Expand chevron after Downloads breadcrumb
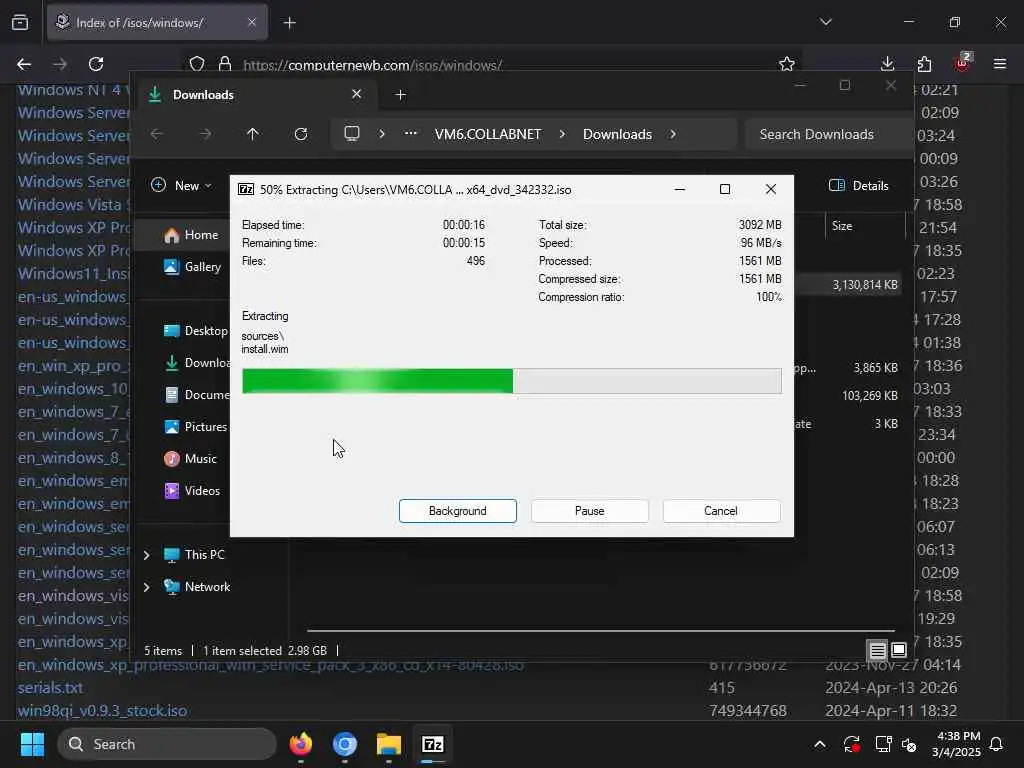 click(673, 134)
